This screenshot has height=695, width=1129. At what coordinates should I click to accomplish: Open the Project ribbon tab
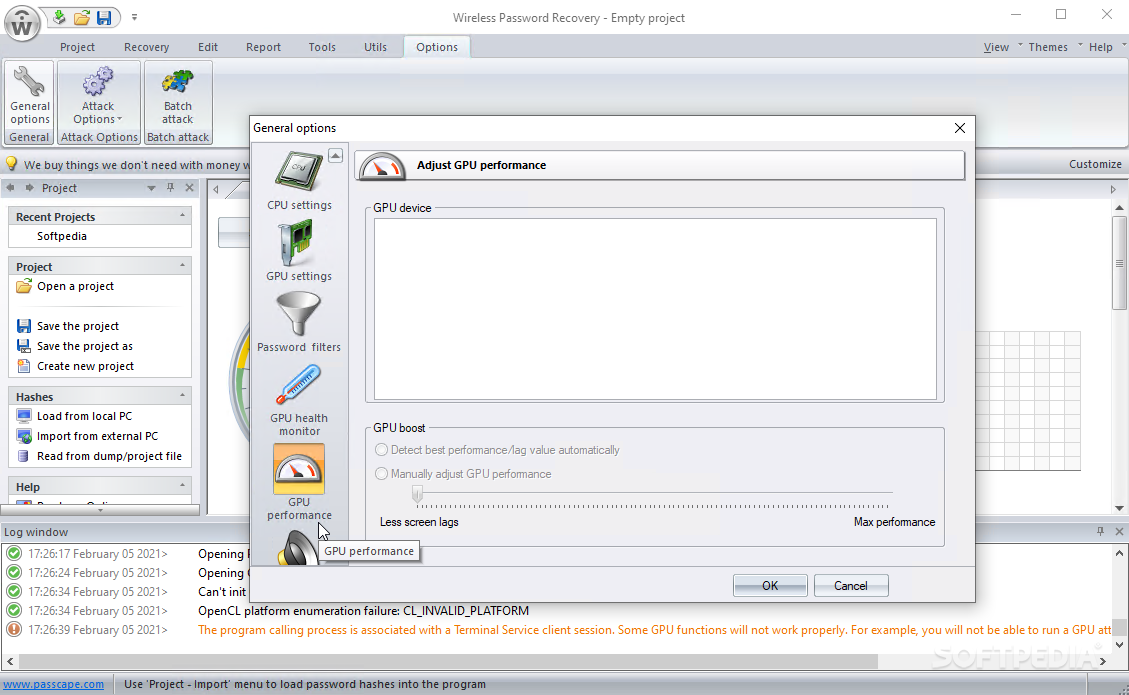[77, 47]
